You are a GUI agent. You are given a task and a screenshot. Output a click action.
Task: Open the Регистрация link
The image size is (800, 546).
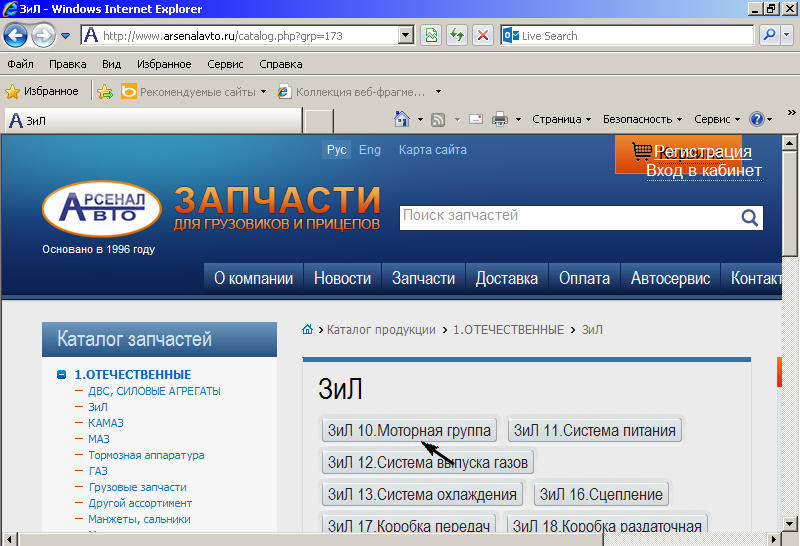(703, 152)
